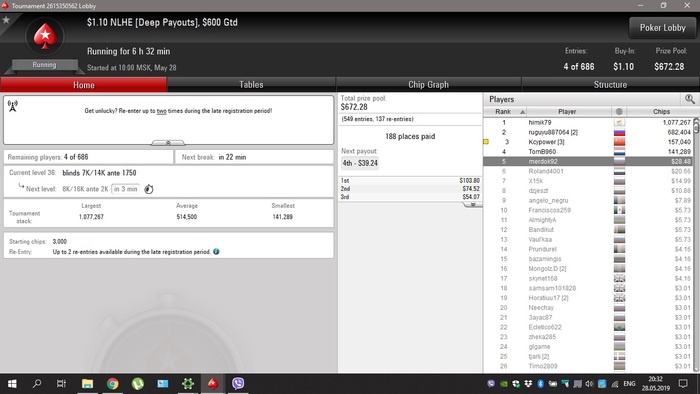Viewport: 700px width, 394px height.
Task: Click the stopwatch icon beside next level
Action: tap(149, 189)
